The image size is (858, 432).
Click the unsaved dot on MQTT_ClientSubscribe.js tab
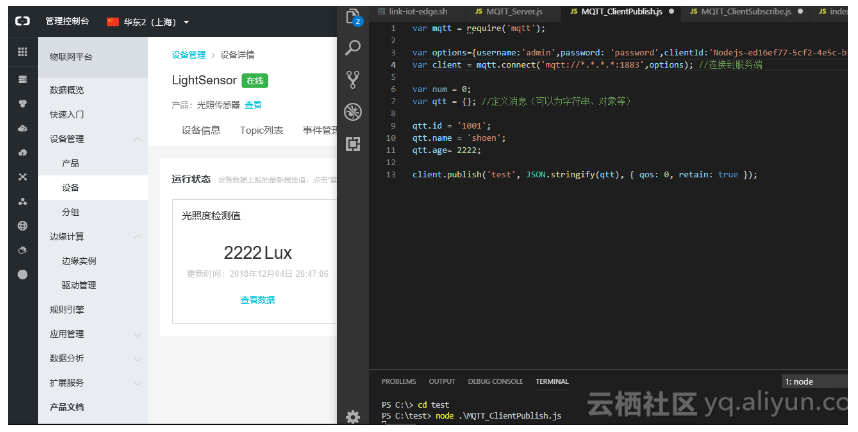(801, 11)
